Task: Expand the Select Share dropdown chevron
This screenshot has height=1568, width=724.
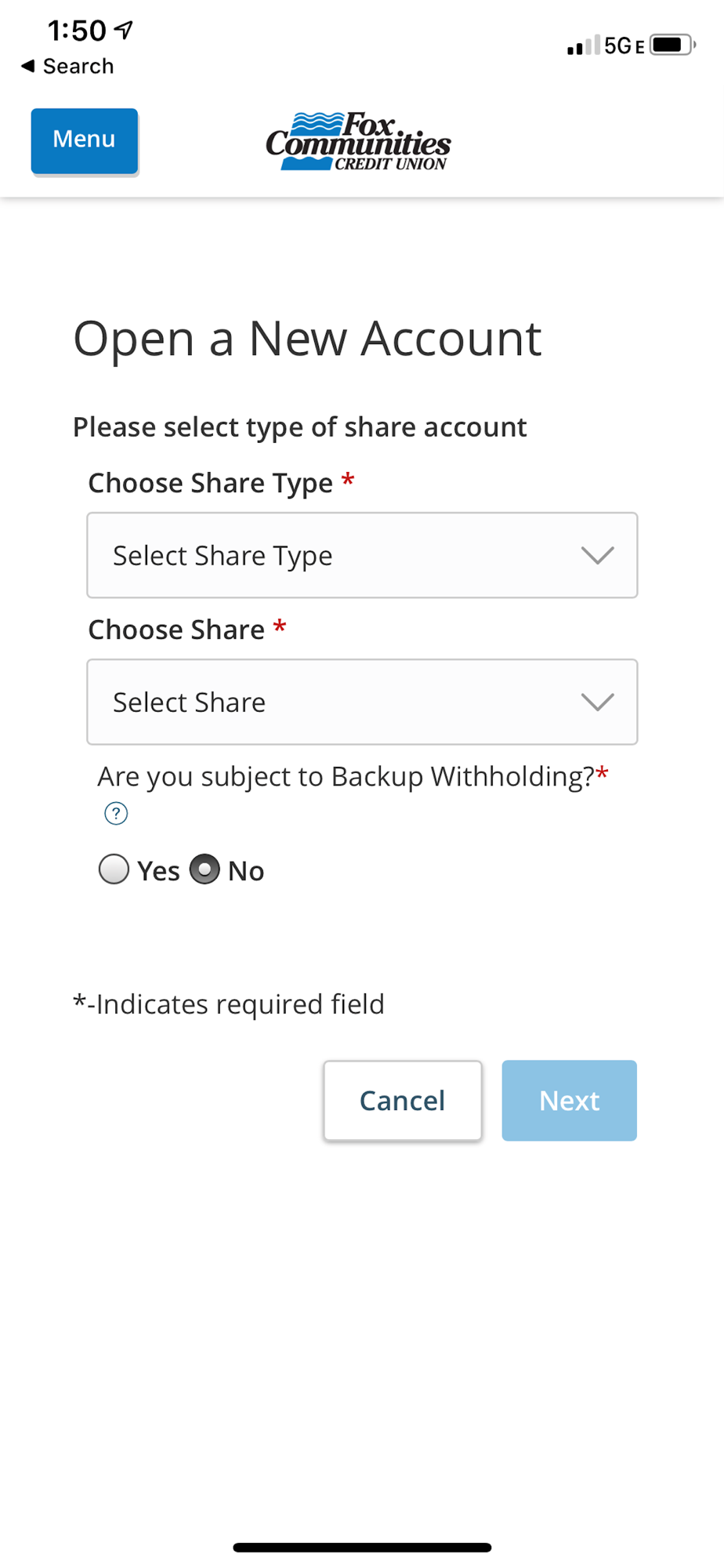Action: coord(597,702)
